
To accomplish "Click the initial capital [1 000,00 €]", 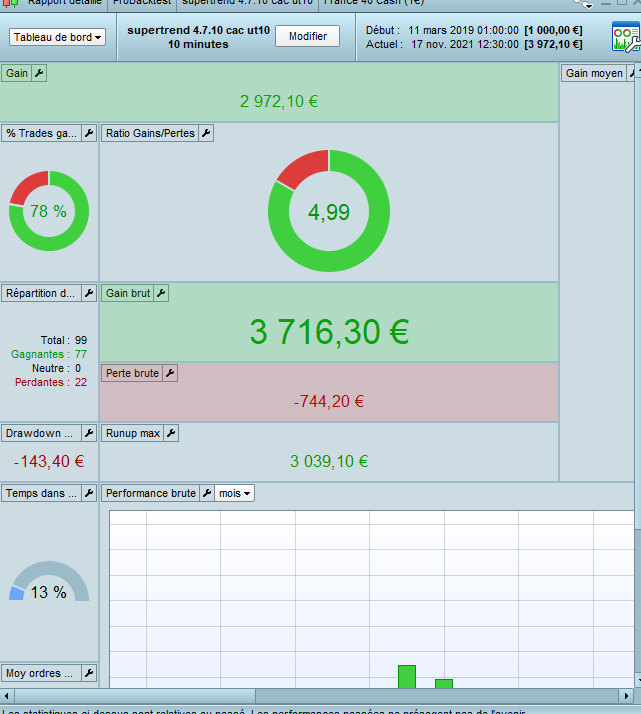I will coord(553,30).
